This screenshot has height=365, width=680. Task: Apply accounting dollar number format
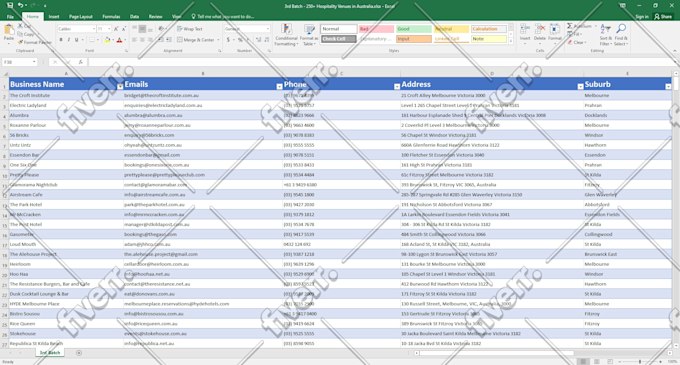(x=228, y=40)
